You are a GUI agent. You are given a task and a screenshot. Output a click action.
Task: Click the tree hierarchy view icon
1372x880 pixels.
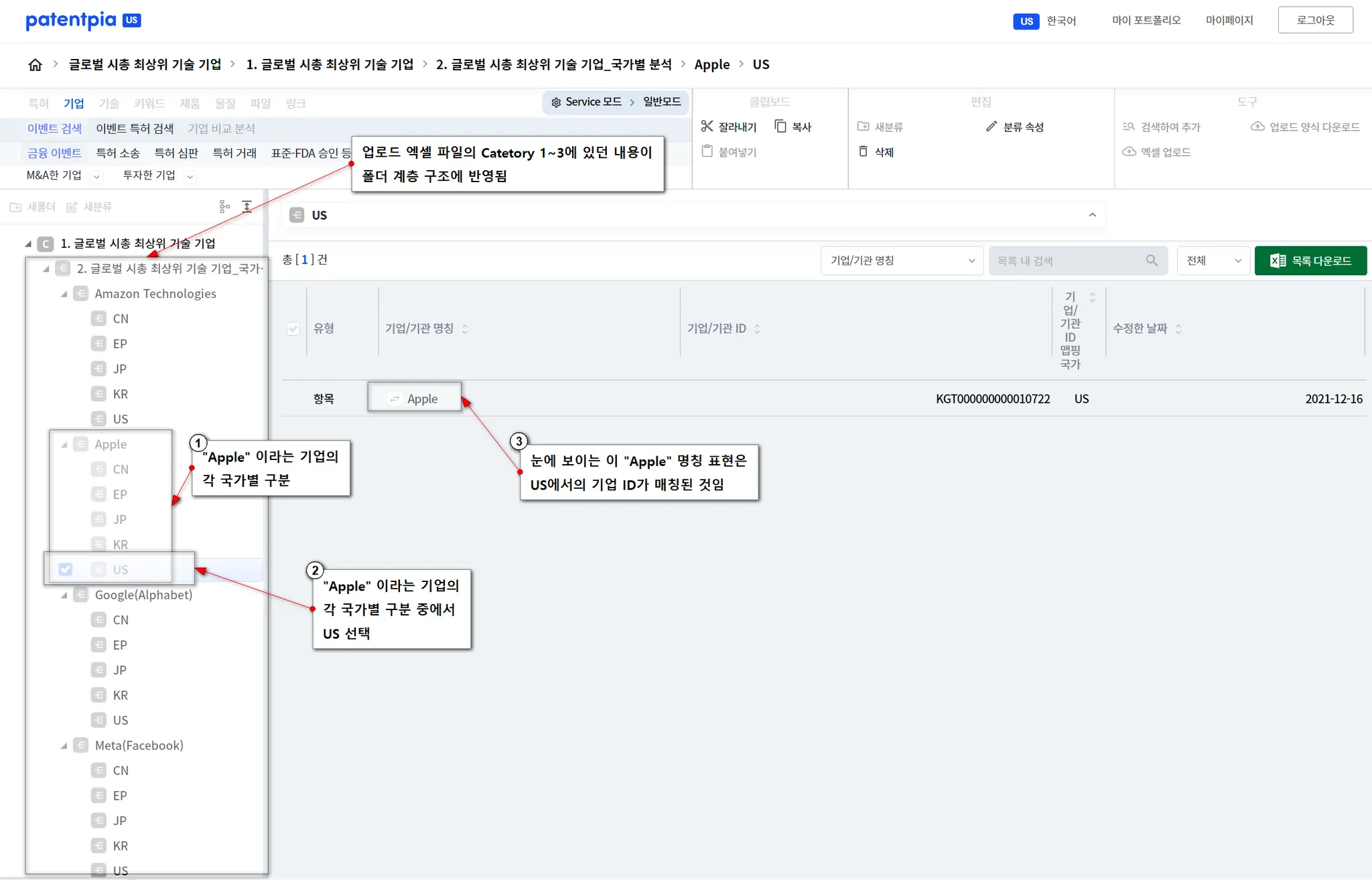(x=224, y=207)
